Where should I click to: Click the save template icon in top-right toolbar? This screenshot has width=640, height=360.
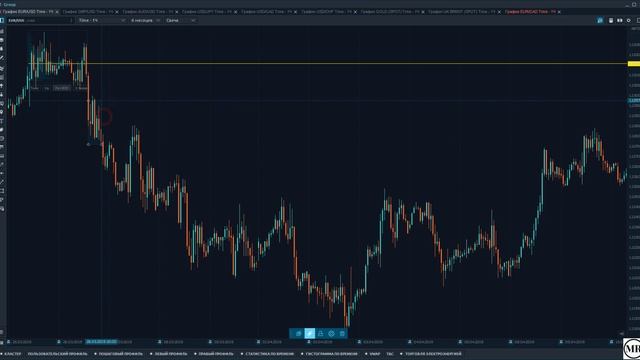611,20
